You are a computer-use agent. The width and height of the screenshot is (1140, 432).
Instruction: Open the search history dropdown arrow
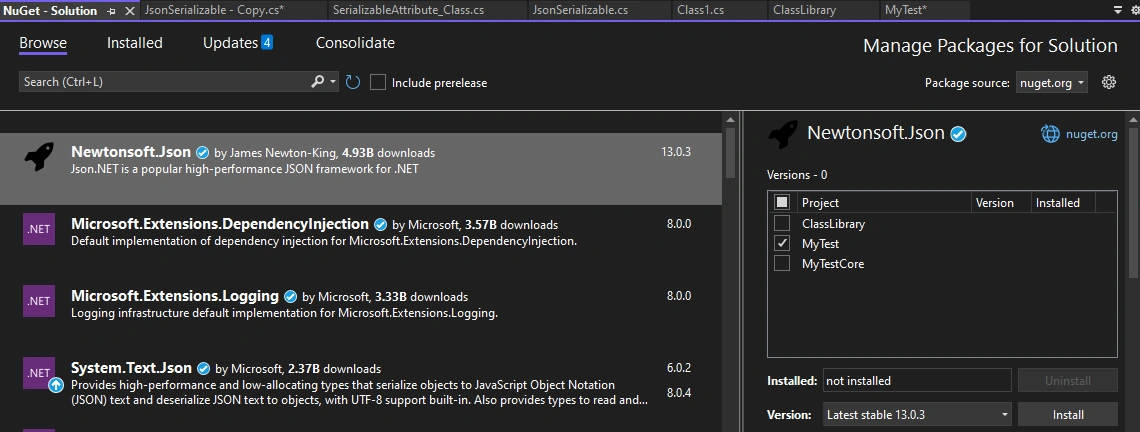pyautogui.click(x=334, y=82)
